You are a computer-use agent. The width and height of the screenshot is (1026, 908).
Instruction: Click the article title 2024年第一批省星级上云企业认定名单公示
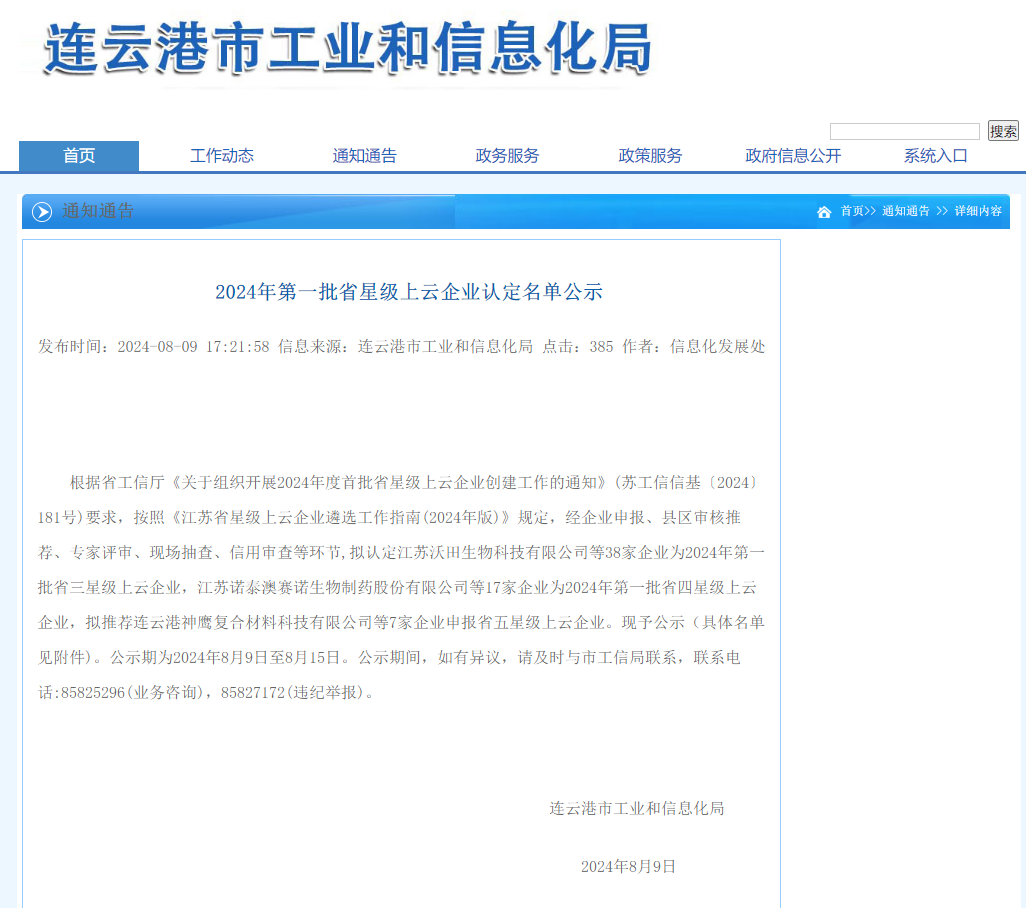(x=409, y=292)
